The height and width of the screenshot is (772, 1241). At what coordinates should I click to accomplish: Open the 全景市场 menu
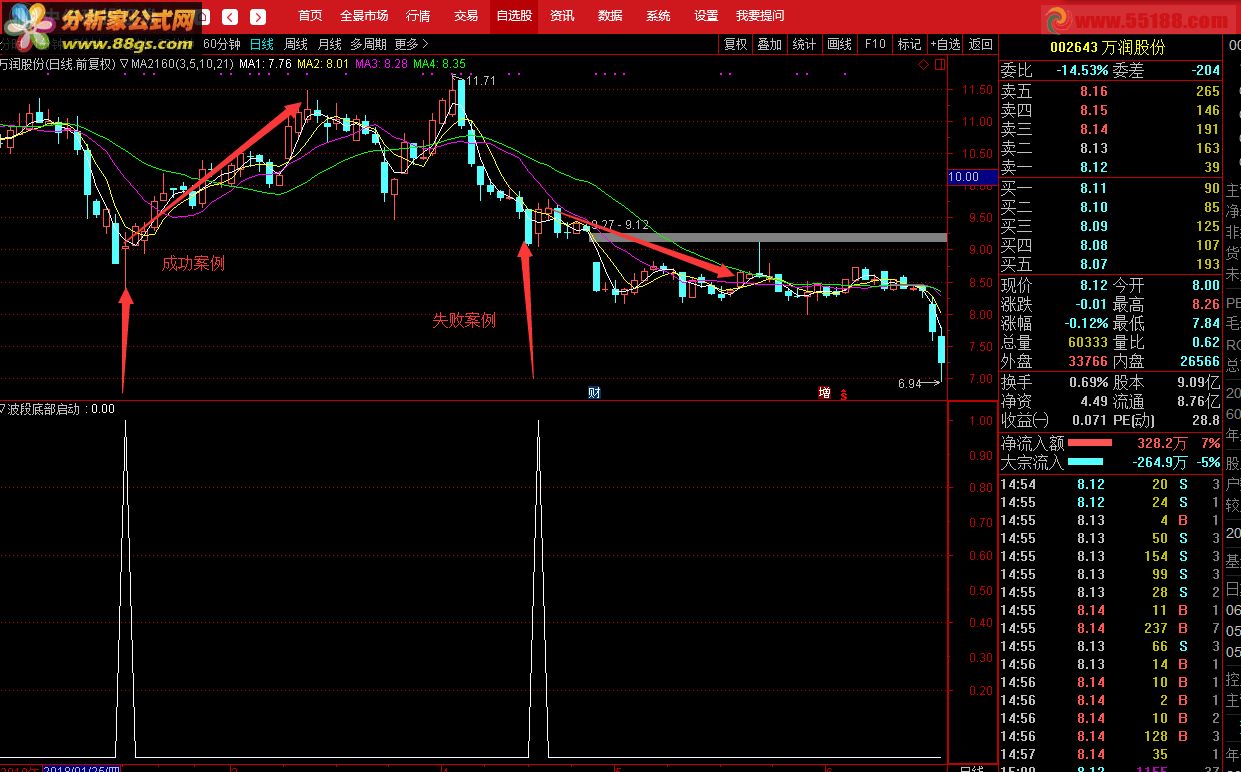point(364,16)
